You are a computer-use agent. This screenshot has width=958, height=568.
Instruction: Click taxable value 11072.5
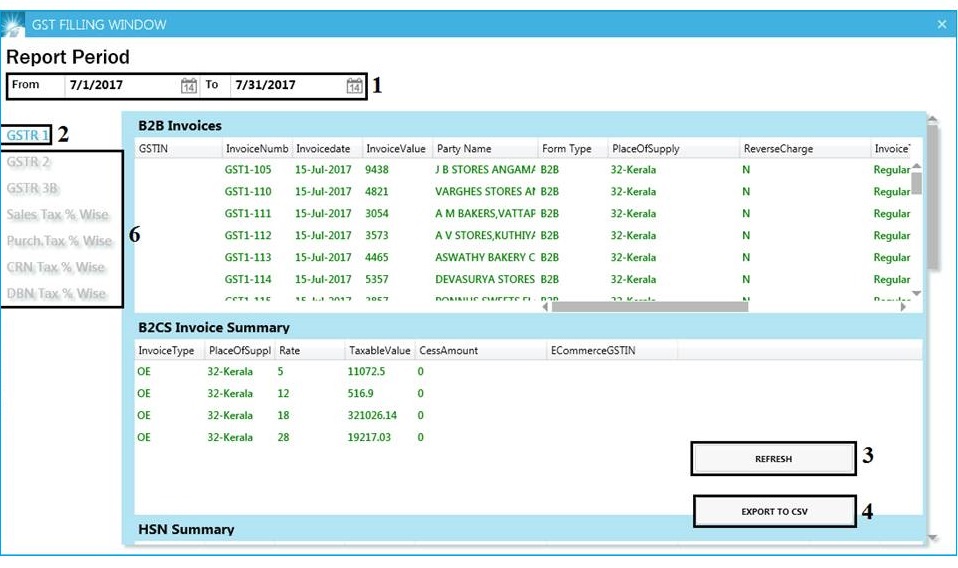[x=366, y=371]
